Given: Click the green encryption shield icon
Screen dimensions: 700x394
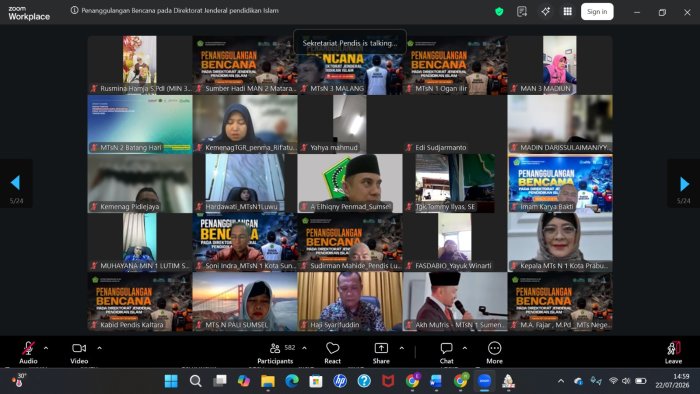Looking at the screenshot, I should pyautogui.click(x=499, y=12).
